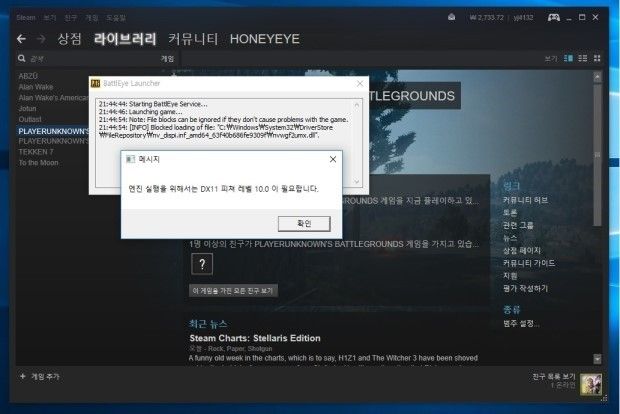Viewport: 620px width, 414px height.
Task: Click the 메시지 dialog title icon
Action: tap(130, 159)
